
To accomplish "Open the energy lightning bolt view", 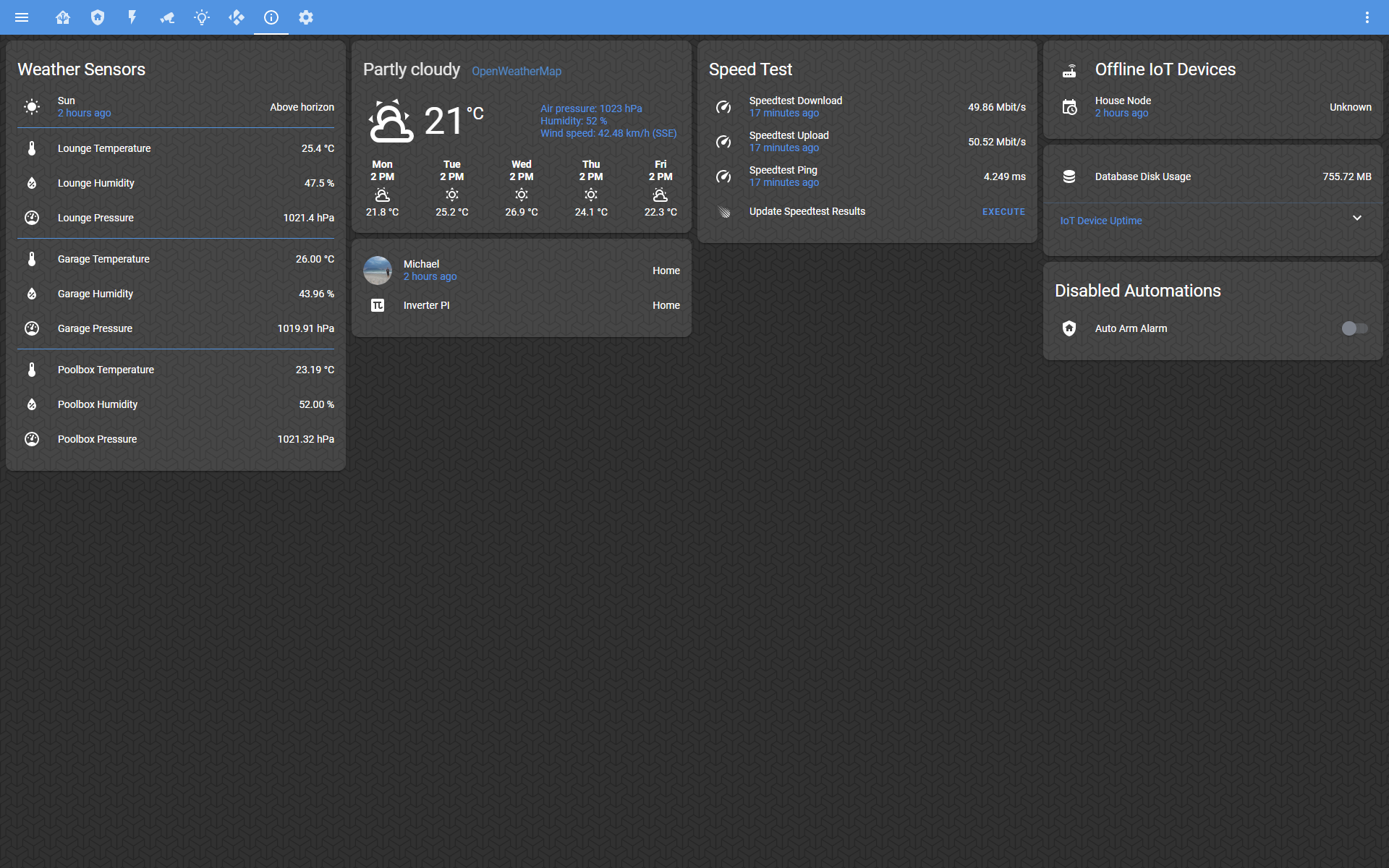I will coord(132,17).
